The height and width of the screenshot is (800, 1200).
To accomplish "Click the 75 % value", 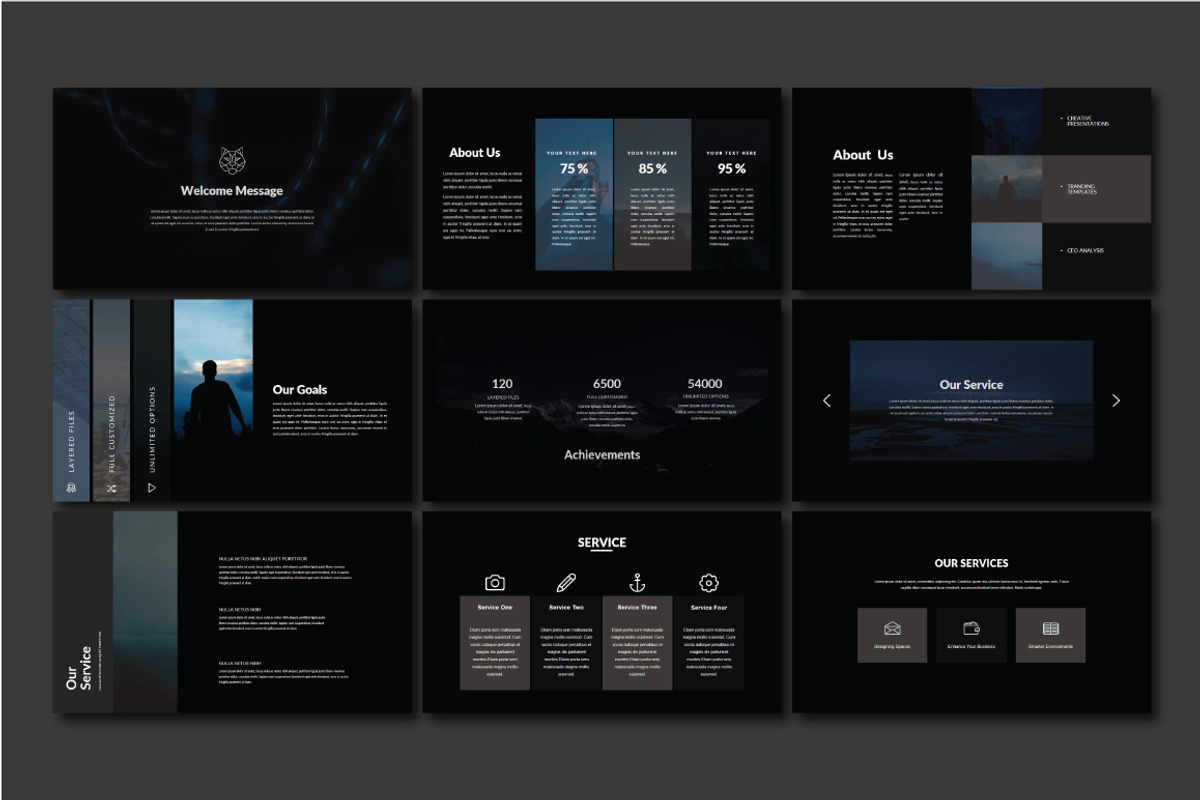I will tap(574, 169).
